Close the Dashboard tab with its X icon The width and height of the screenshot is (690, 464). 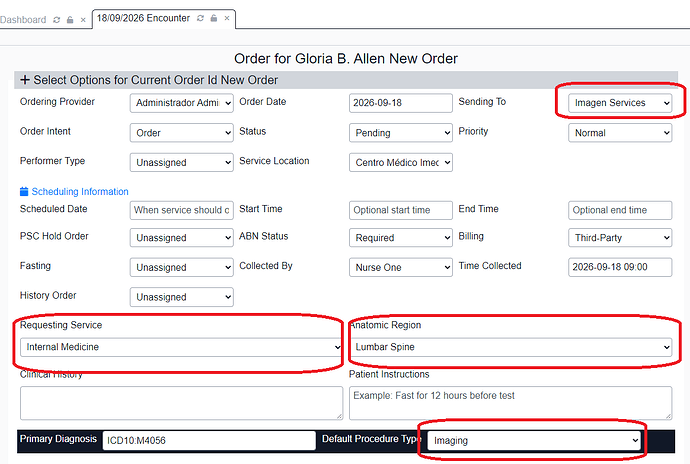83,20
